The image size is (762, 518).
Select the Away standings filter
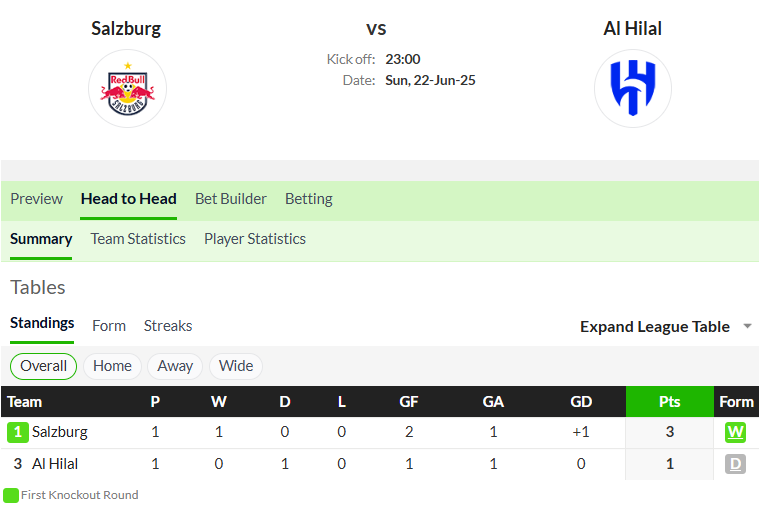point(175,366)
